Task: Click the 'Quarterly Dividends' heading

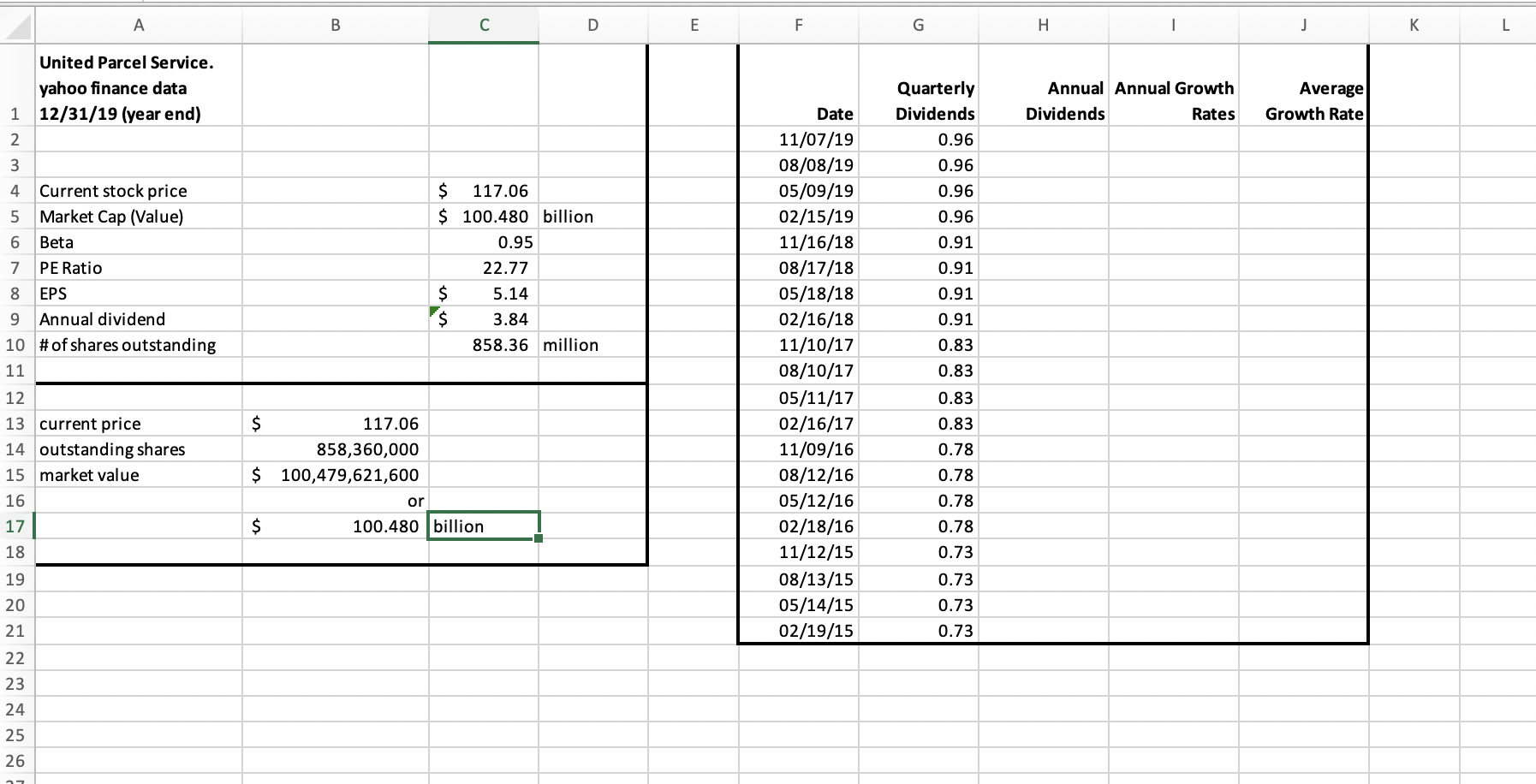Action: 935,101
